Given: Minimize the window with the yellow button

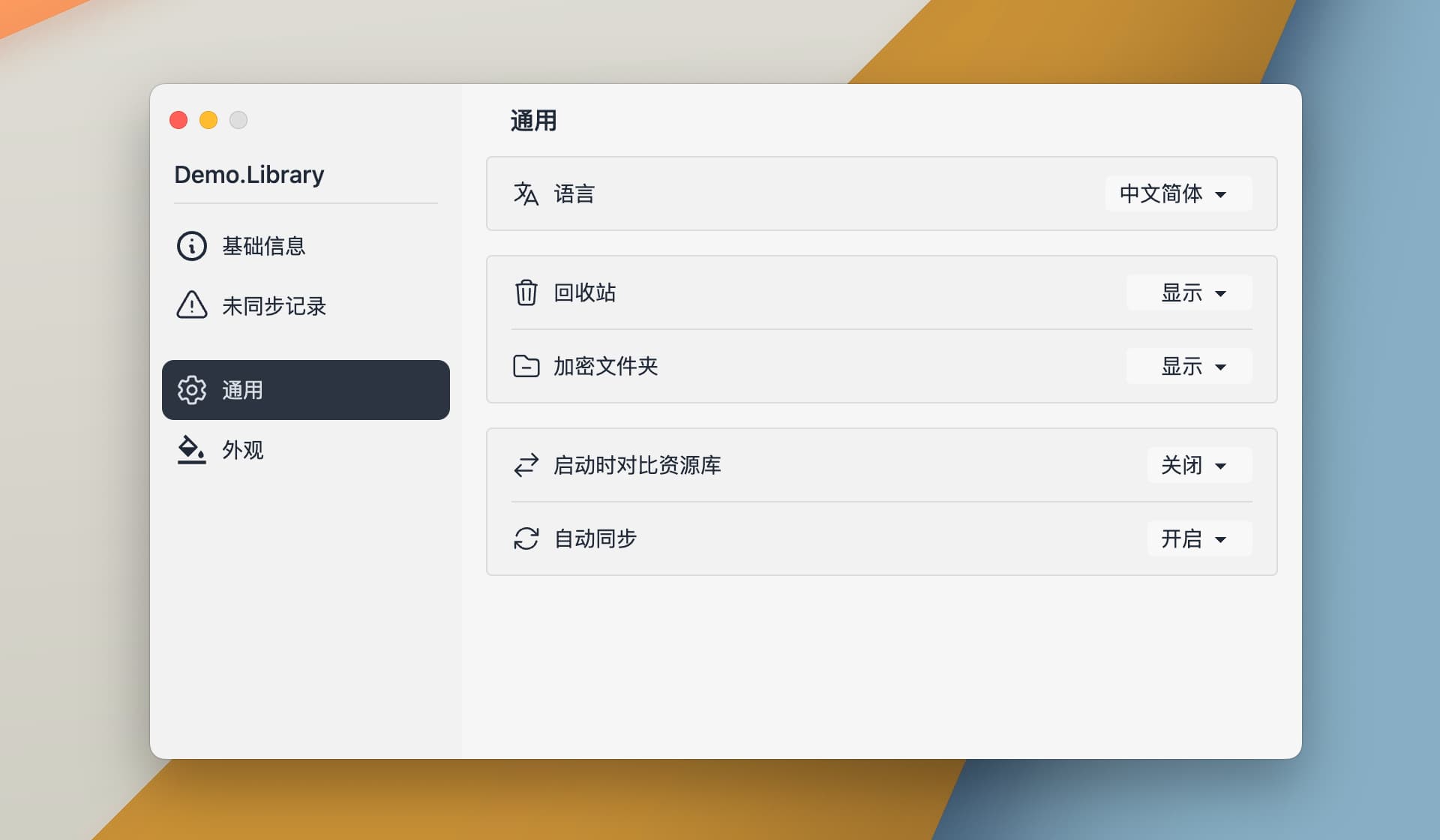Looking at the screenshot, I should click(208, 120).
